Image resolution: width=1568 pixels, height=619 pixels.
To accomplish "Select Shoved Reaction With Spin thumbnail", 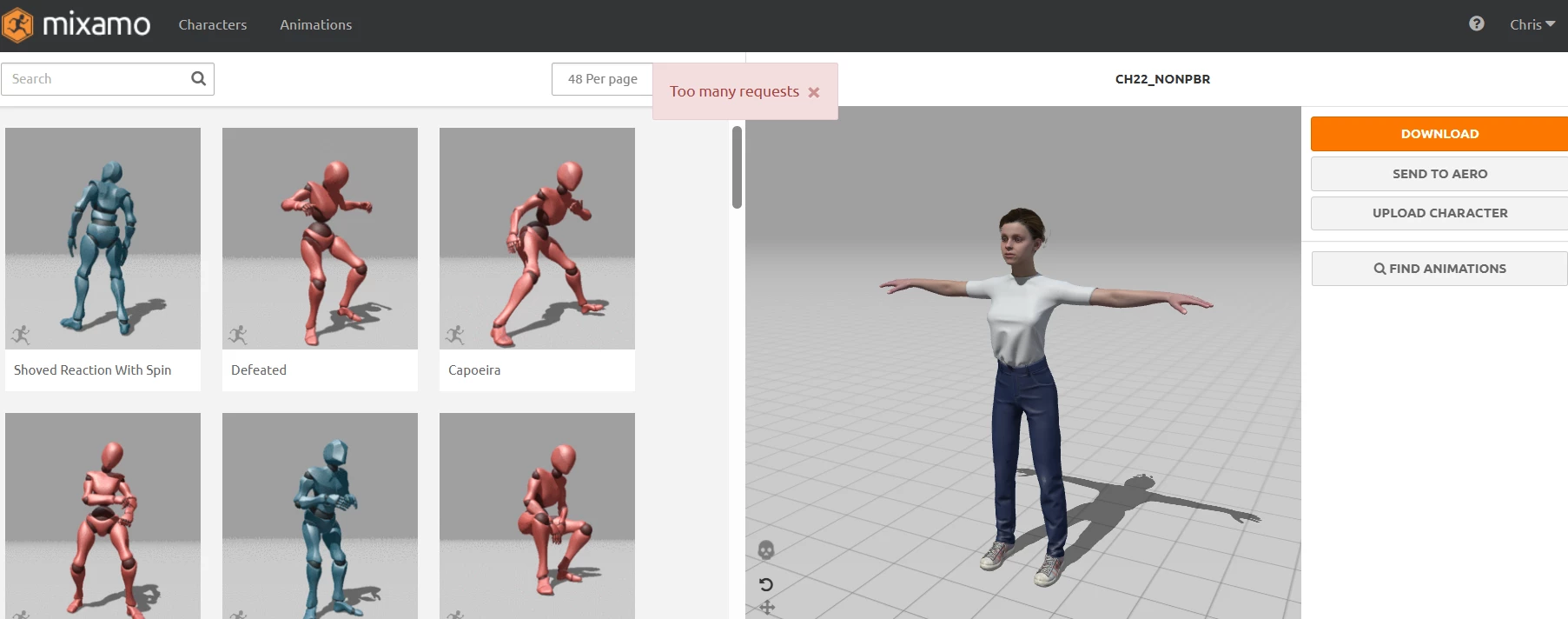I will tap(103, 238).
